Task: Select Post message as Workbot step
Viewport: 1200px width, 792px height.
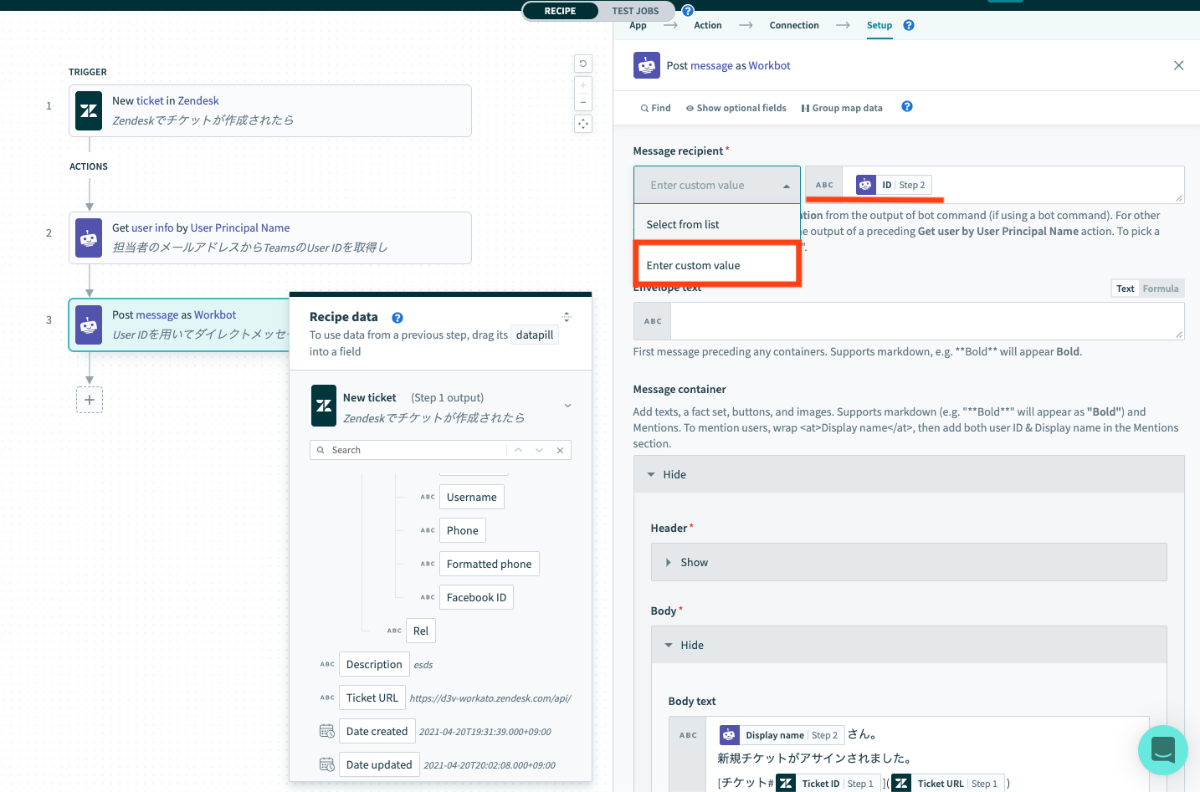Action: (180, 324)
